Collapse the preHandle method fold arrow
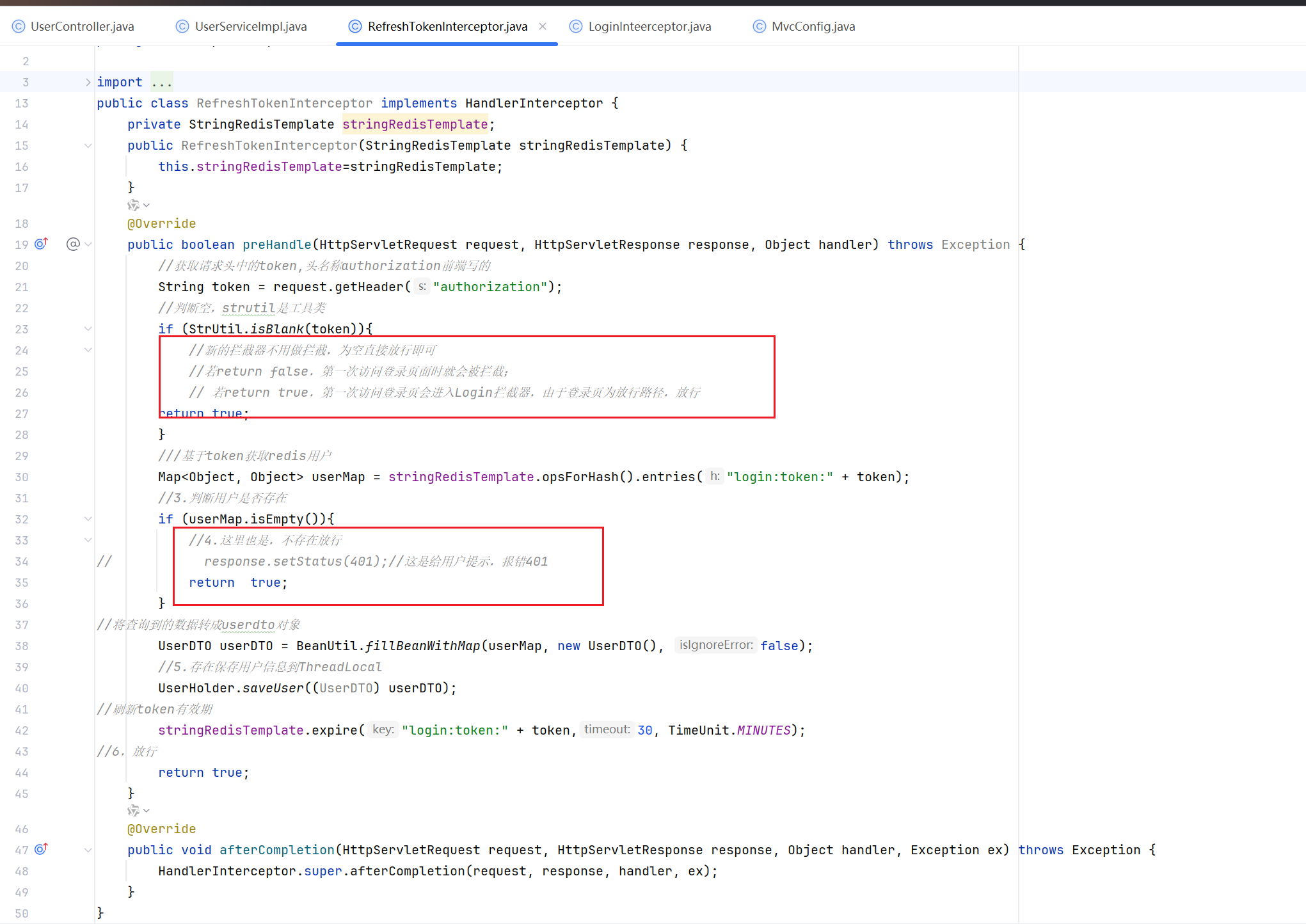 88,244
